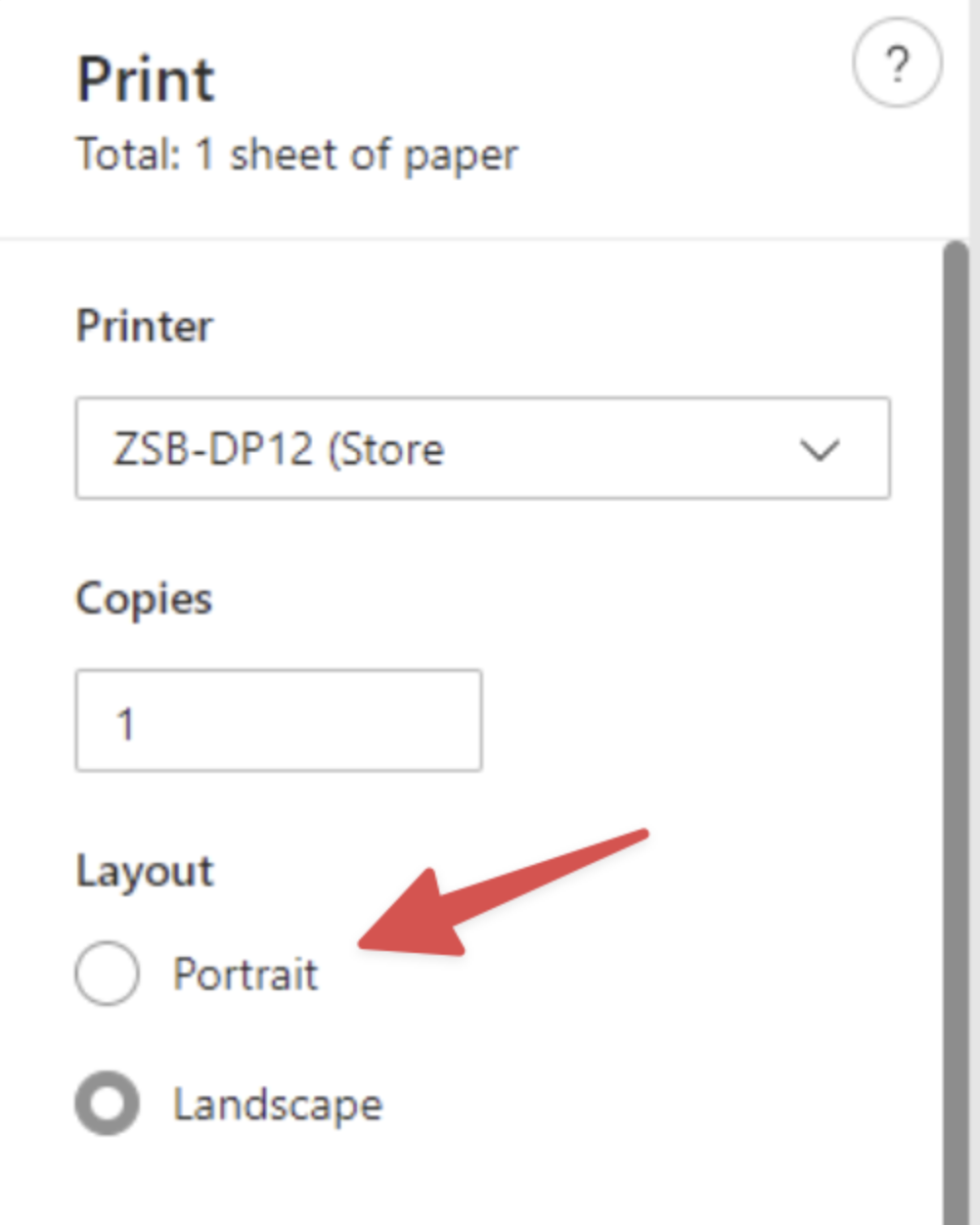Click the question mark inside the circle
This screenshot has height=1225, width=980.
[x=896, y=62]
